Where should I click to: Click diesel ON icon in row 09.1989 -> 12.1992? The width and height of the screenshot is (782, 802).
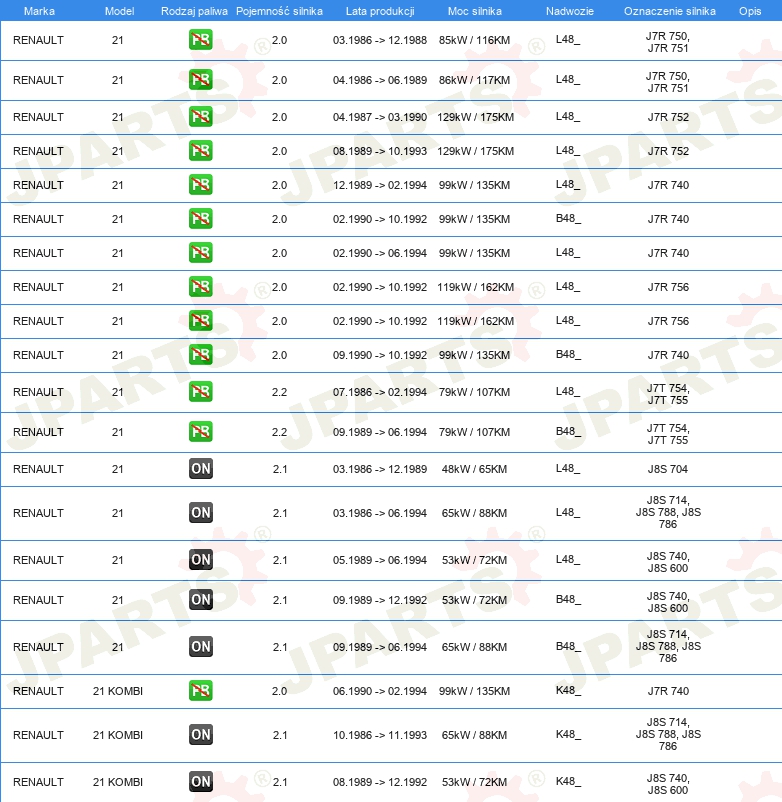pos(200,599)
